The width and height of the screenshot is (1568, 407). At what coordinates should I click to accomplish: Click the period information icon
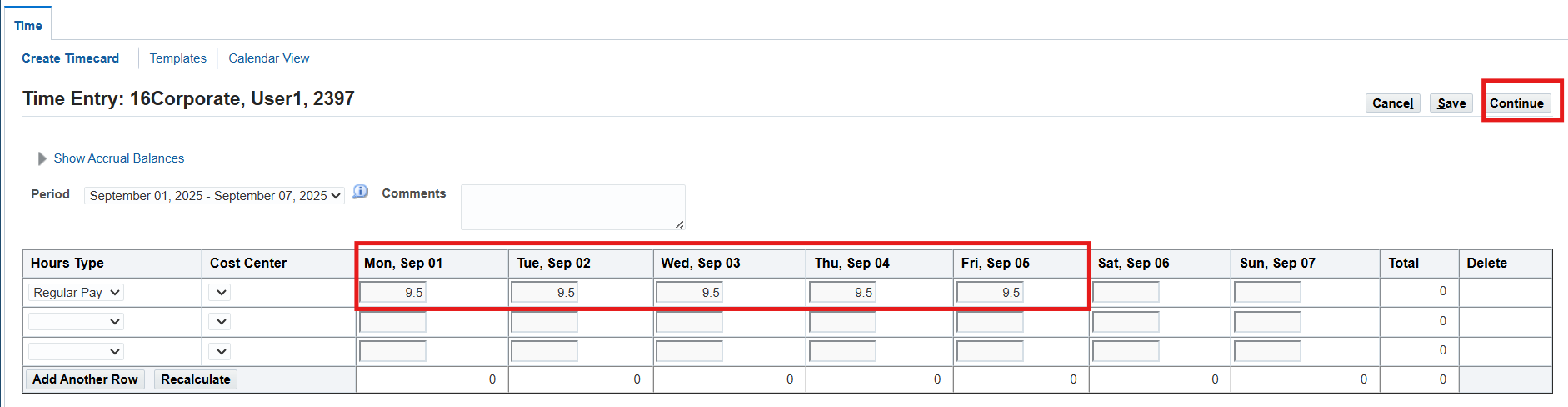tap(360, 192)
